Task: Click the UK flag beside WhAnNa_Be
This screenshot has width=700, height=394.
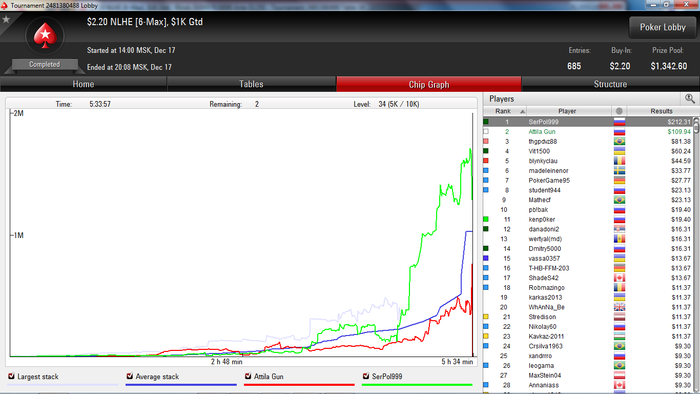Action: (x=619, y=307)
